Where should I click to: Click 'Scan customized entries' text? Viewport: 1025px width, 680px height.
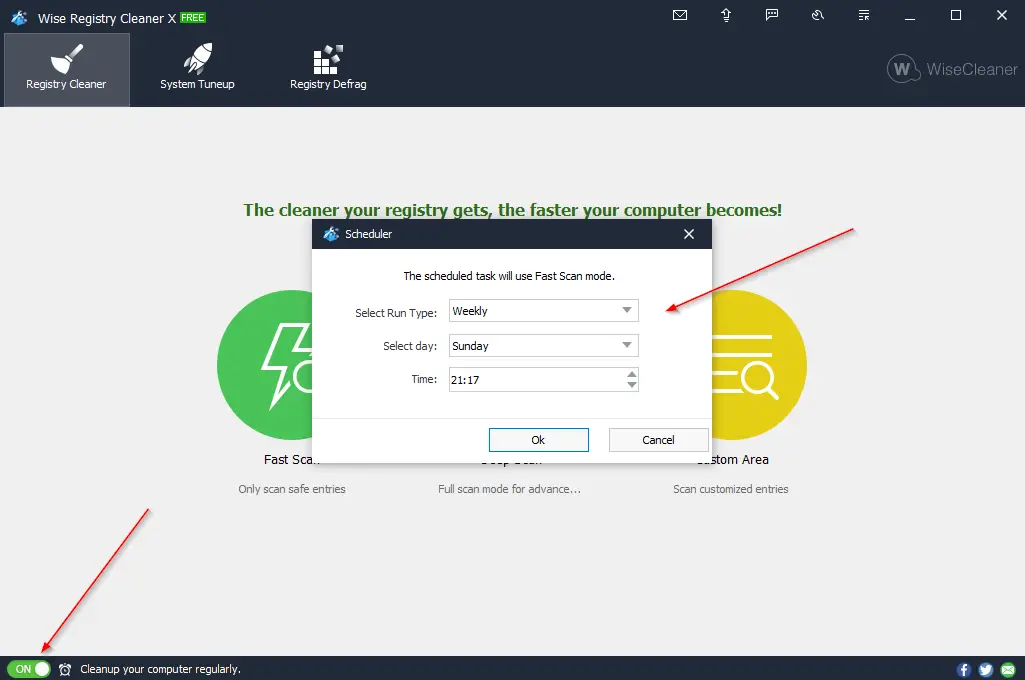click(x=731, y=489)
